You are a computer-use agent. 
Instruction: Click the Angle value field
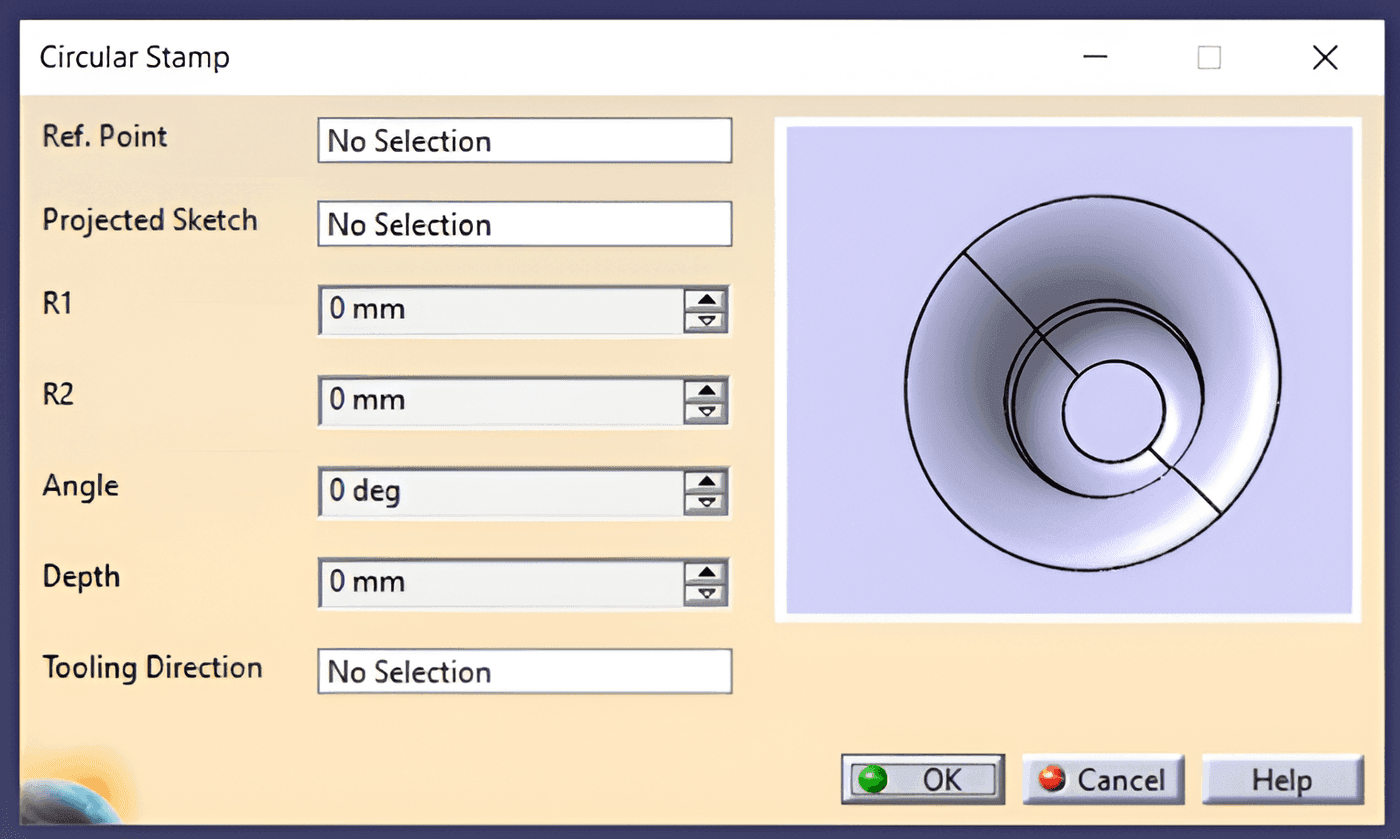click(x=501, y=492)
